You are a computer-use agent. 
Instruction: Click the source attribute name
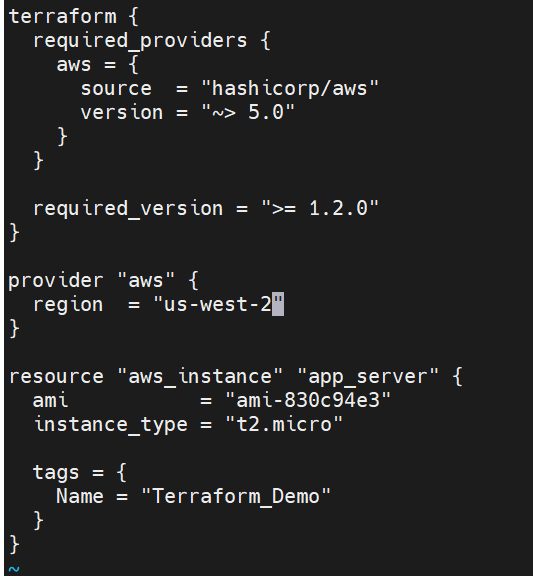[x=116, y=89]
